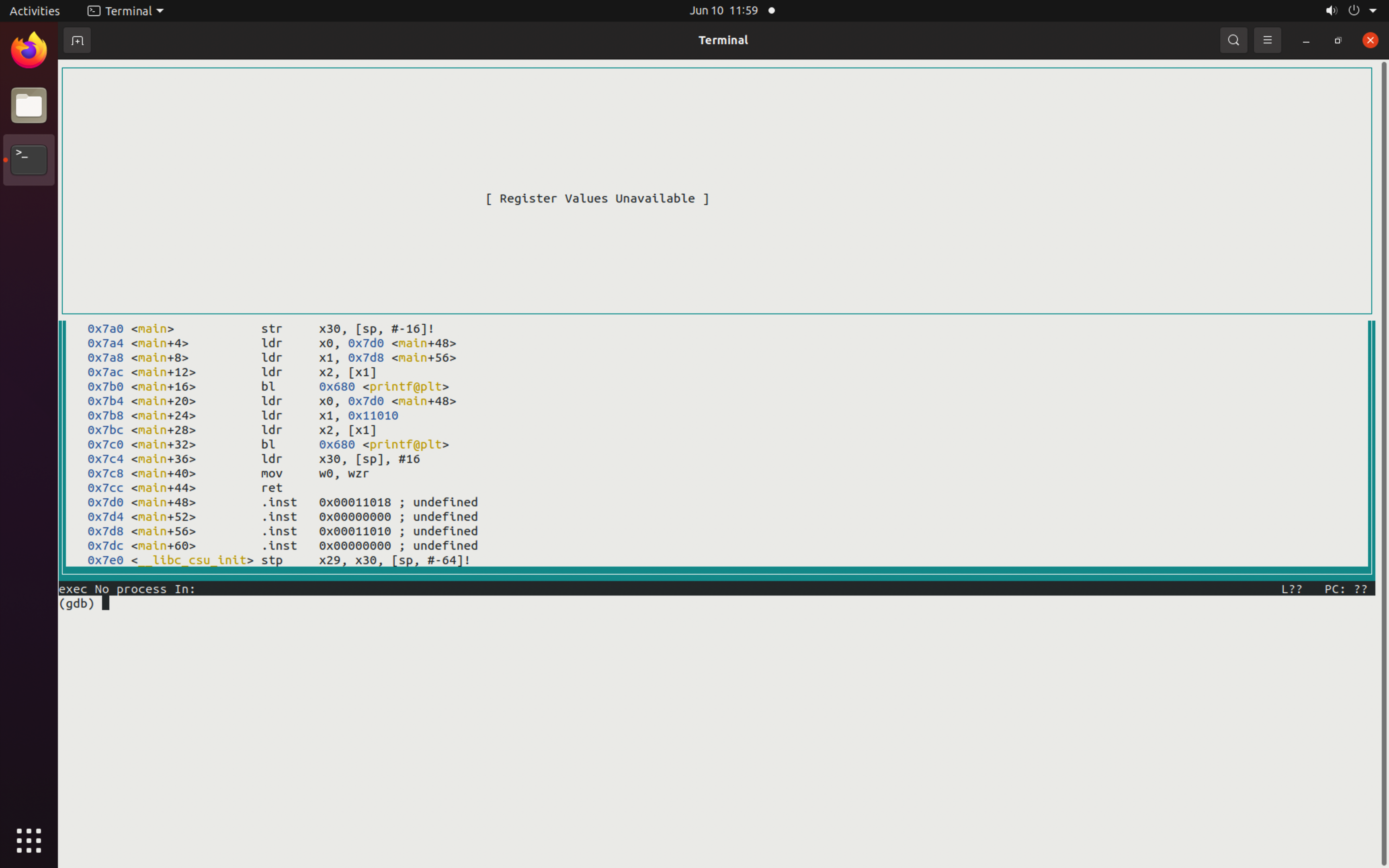Click the ret instruction at 0x7cc
The width and height of the screenshot is (1389, 868).
(271, 488)
